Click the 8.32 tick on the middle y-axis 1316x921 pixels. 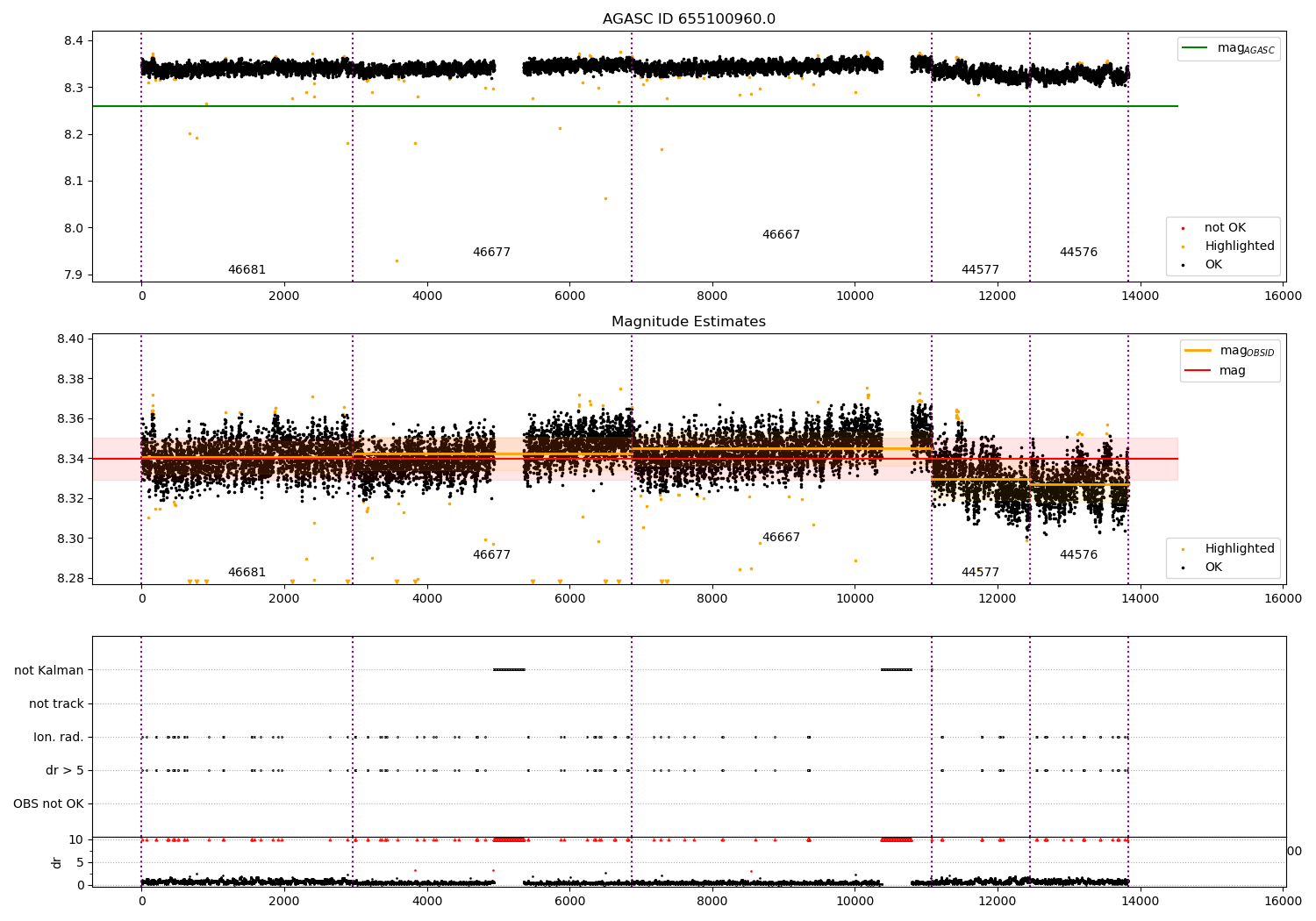70,499
